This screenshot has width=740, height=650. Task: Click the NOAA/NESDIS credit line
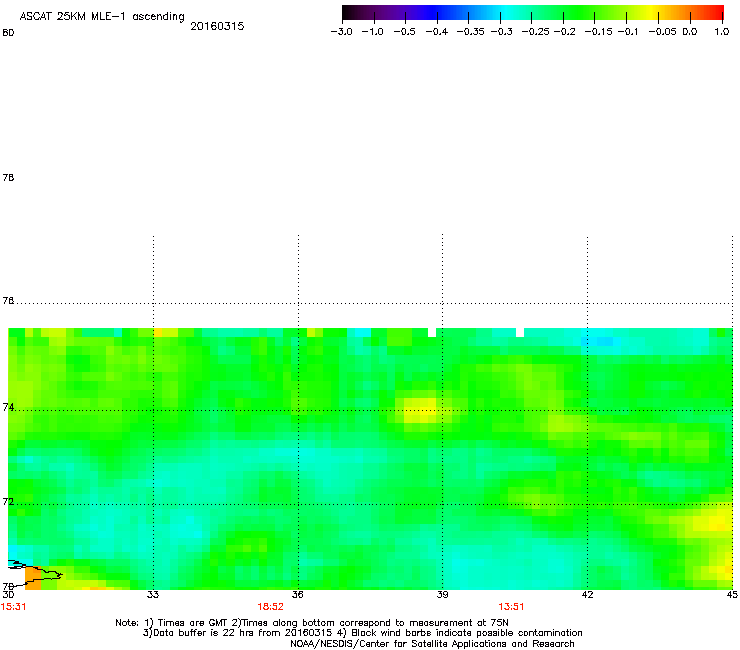pos(432,644)
